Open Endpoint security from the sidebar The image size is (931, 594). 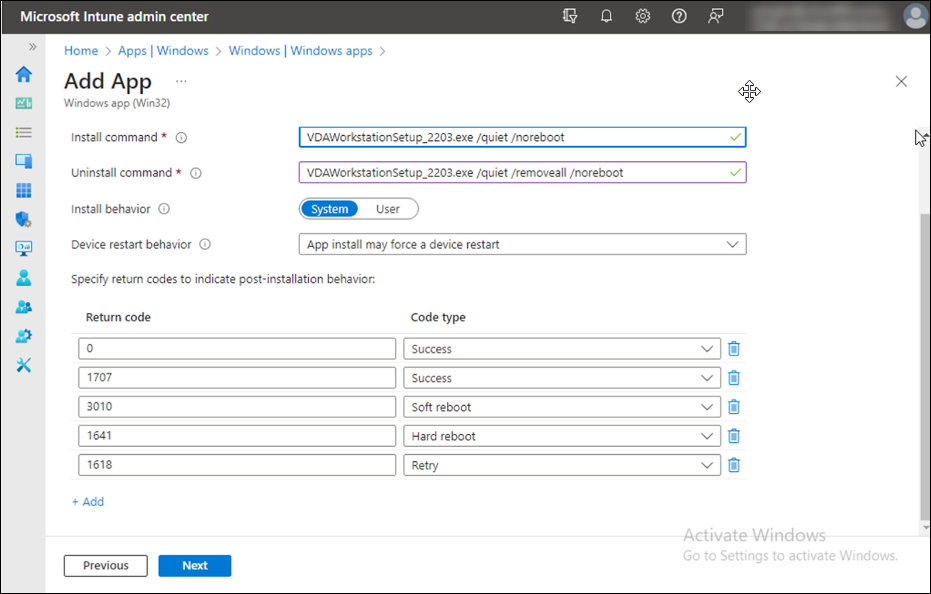tap(23, 219)
